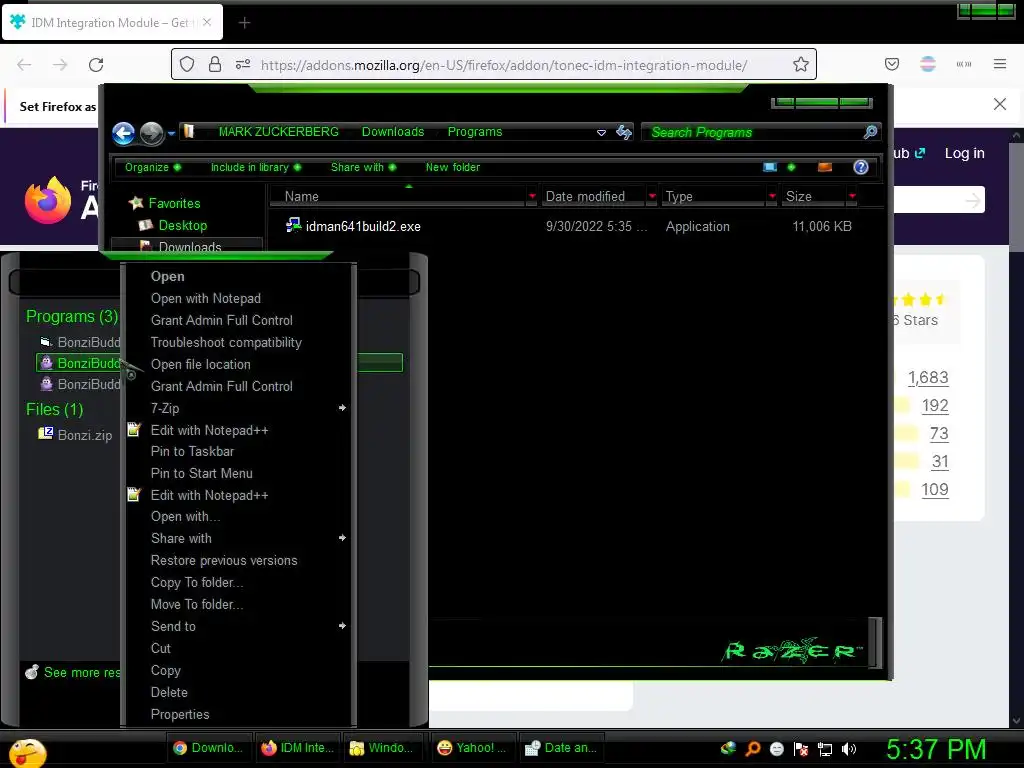Open the Size column filter arrow

[852, 197]
